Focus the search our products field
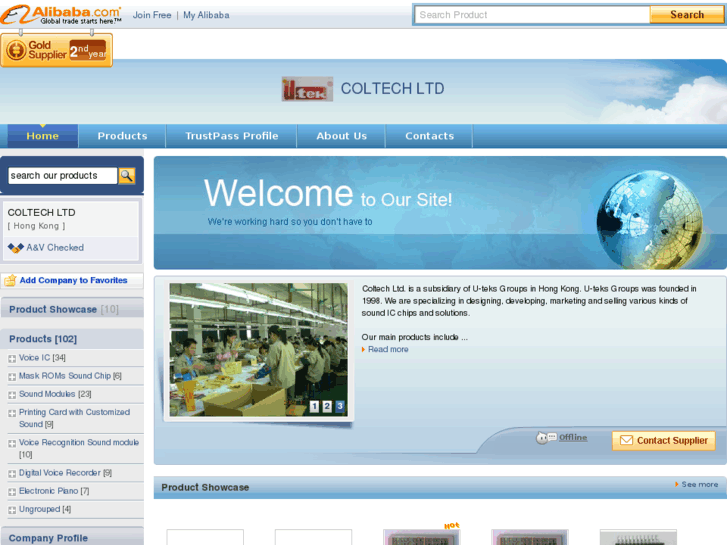The image size is (727, 545). [x=63, y=176]
